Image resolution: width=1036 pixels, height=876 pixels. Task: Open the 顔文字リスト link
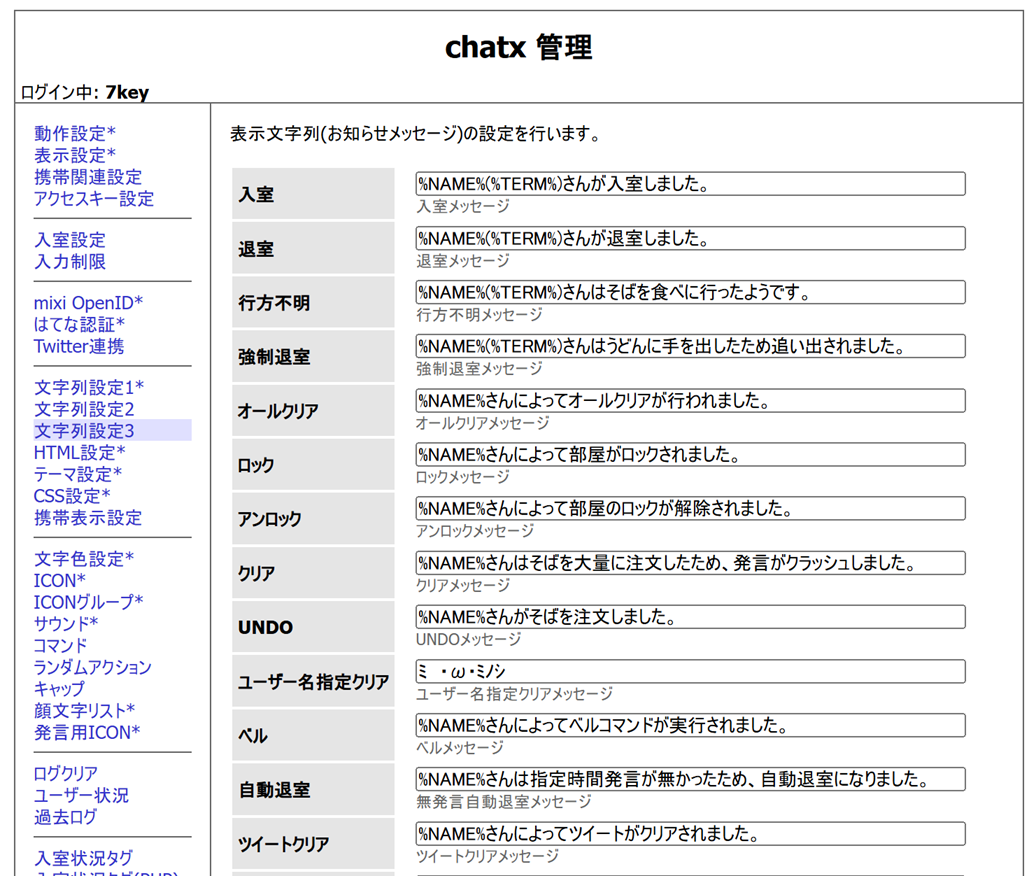(x=84, y=710)
